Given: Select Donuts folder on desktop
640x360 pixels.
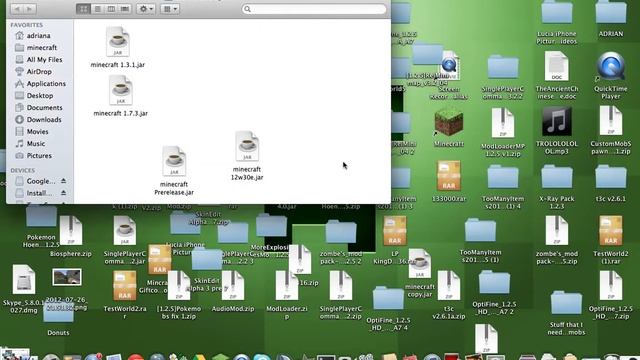Looking at the screenshot, I should [x=58, y=313].
